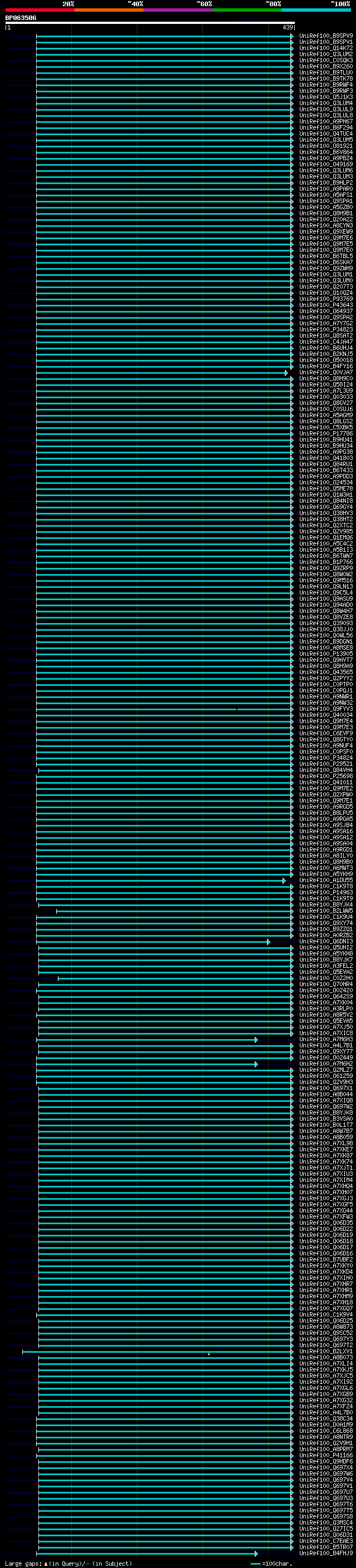Viewport: 356px width, 1568px height.
Task: Open hit UniRef100_O61259
Action: (326, 1076)
